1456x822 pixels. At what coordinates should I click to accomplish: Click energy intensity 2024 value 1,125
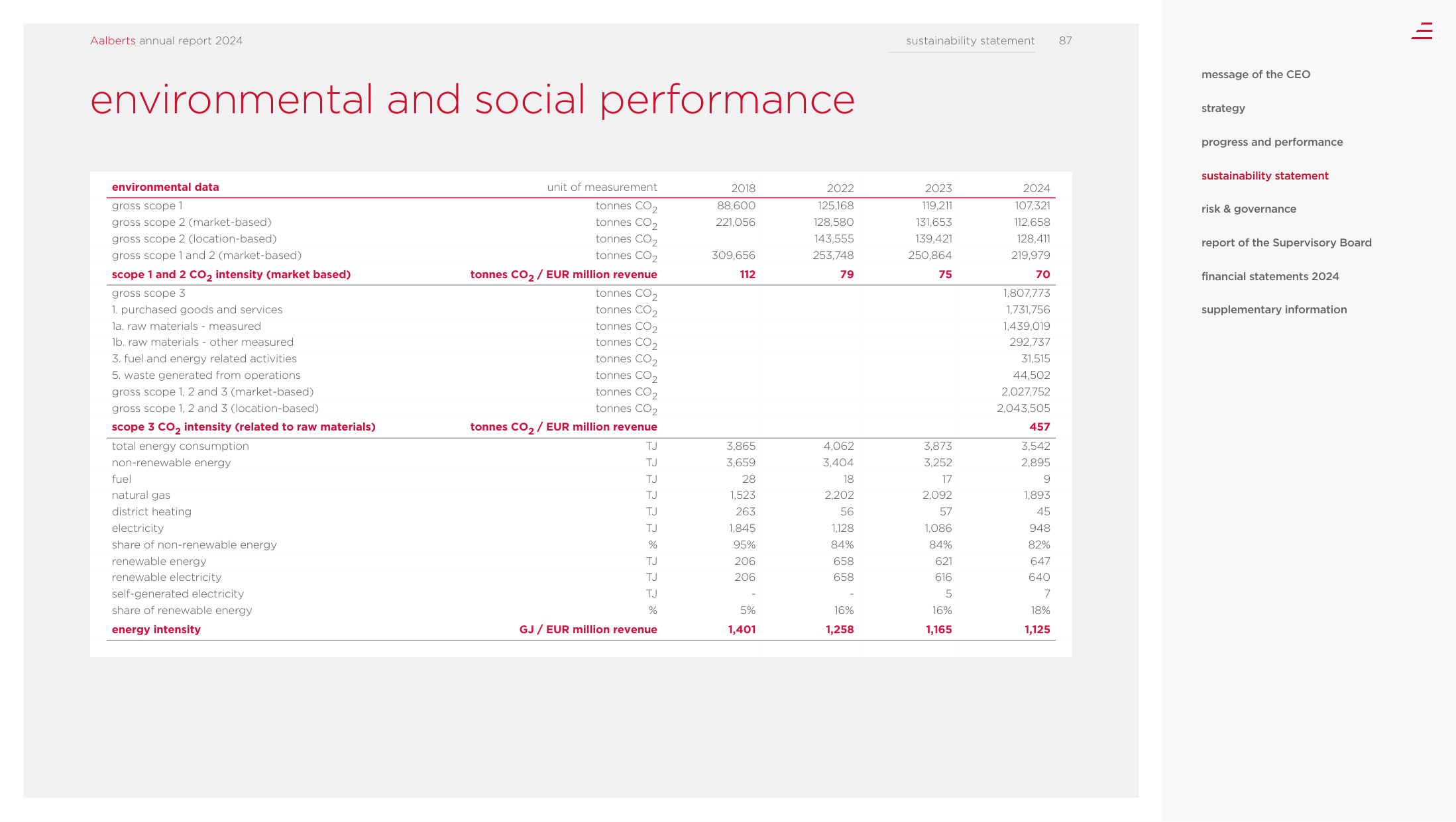[1037, 629]
